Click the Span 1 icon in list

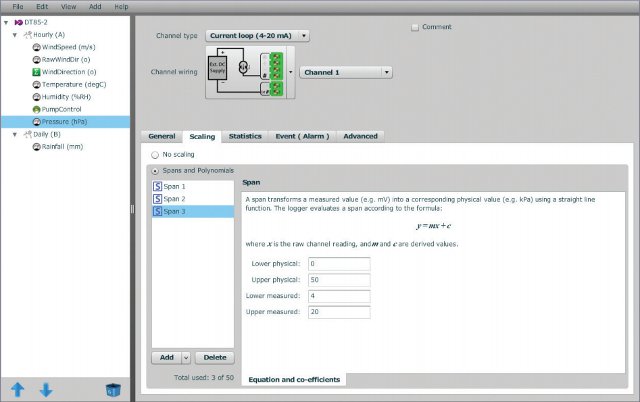pyautogui.click(x=158, y=186)
